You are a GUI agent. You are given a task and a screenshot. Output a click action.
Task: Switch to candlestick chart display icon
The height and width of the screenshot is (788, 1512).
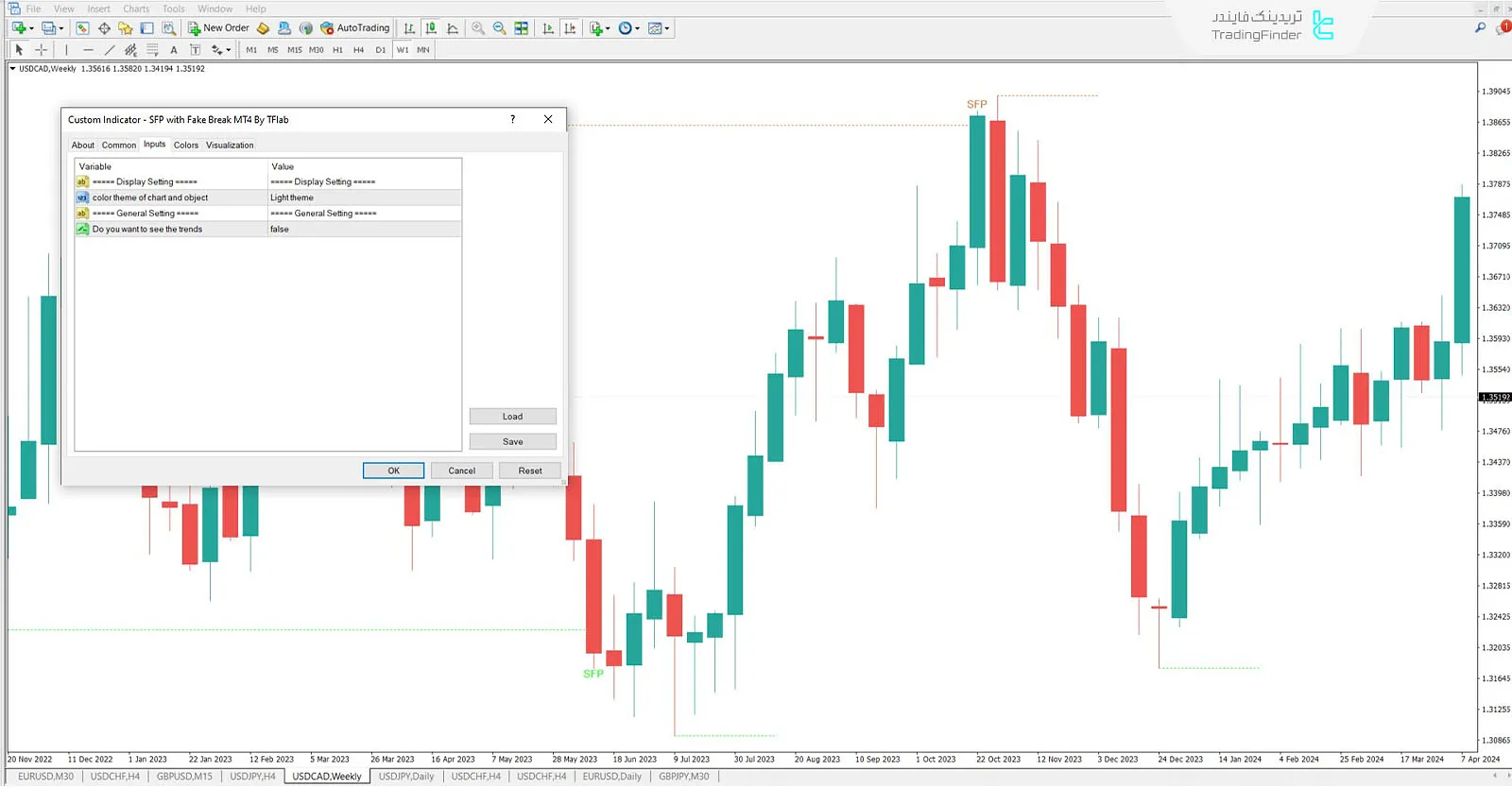[x=431, y=28]
